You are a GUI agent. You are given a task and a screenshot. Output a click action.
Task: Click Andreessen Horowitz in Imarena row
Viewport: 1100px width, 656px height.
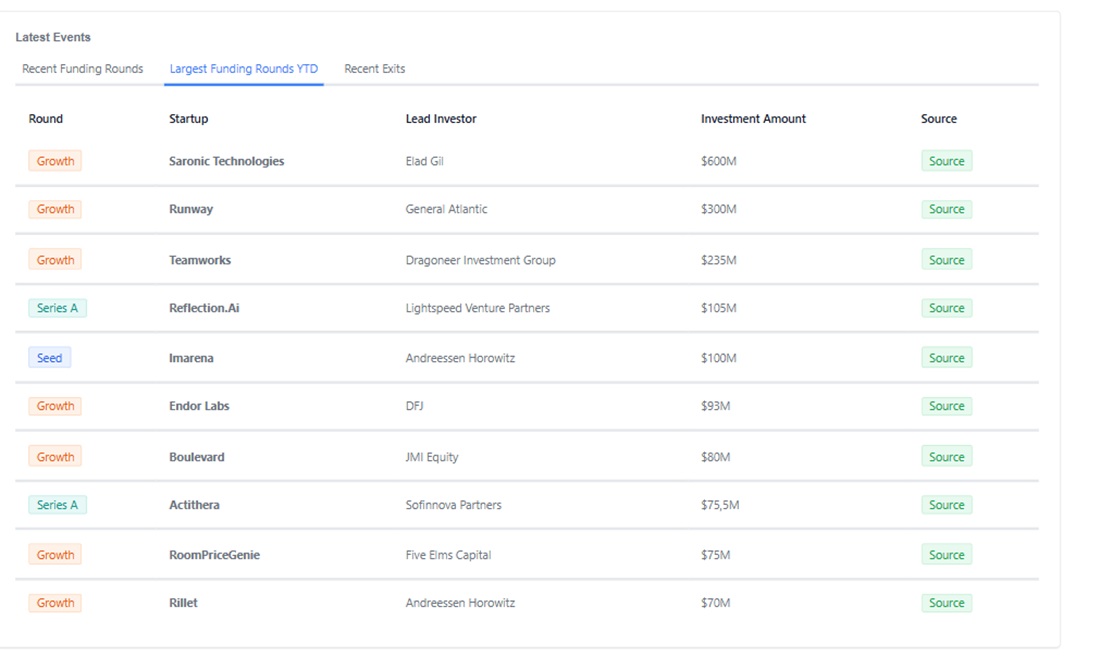click(x=460, y=358)
